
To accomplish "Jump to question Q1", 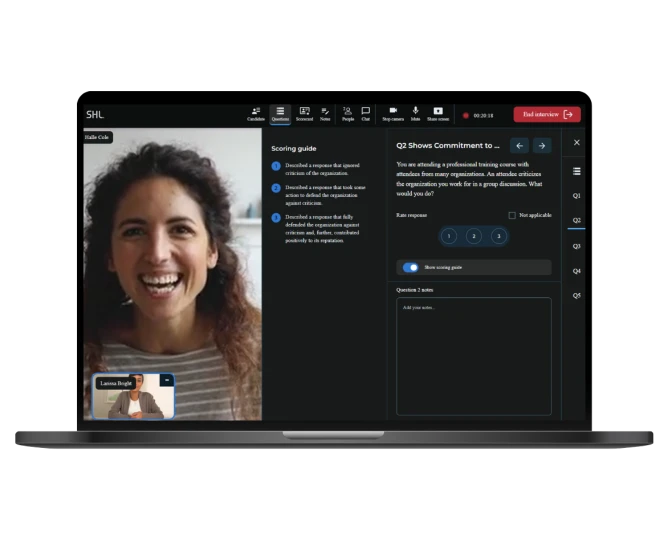I will (576, 195).
